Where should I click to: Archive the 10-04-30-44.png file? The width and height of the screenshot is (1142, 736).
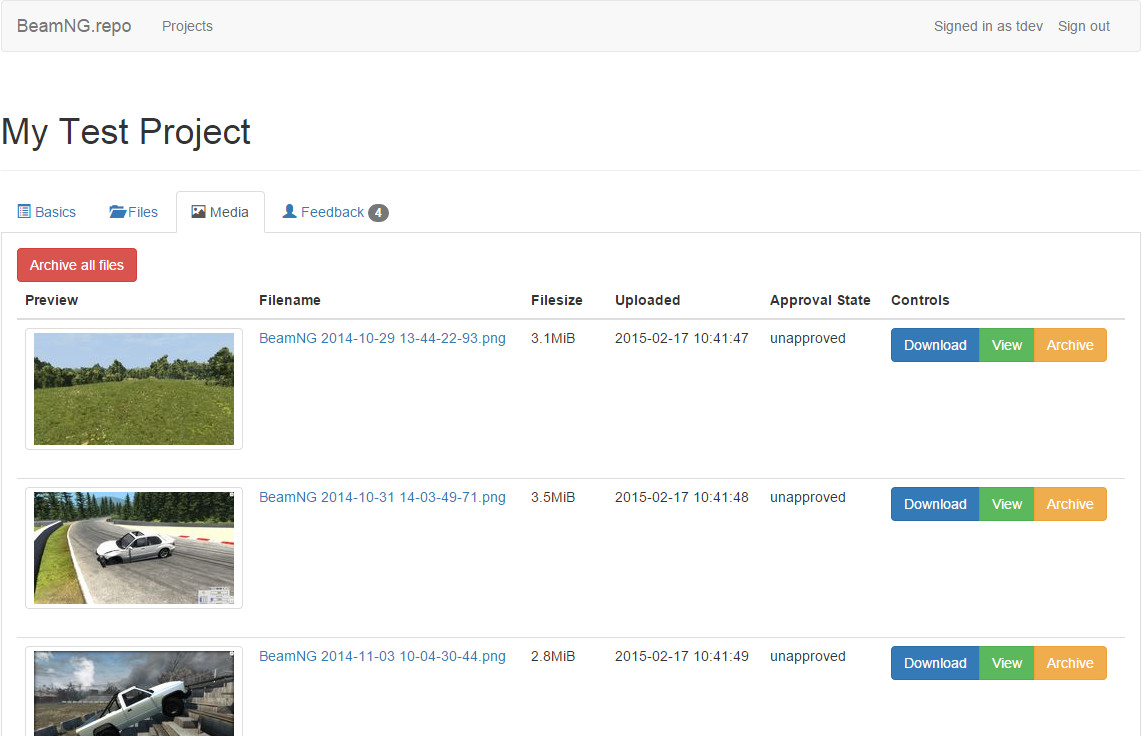pos(1070,663)
